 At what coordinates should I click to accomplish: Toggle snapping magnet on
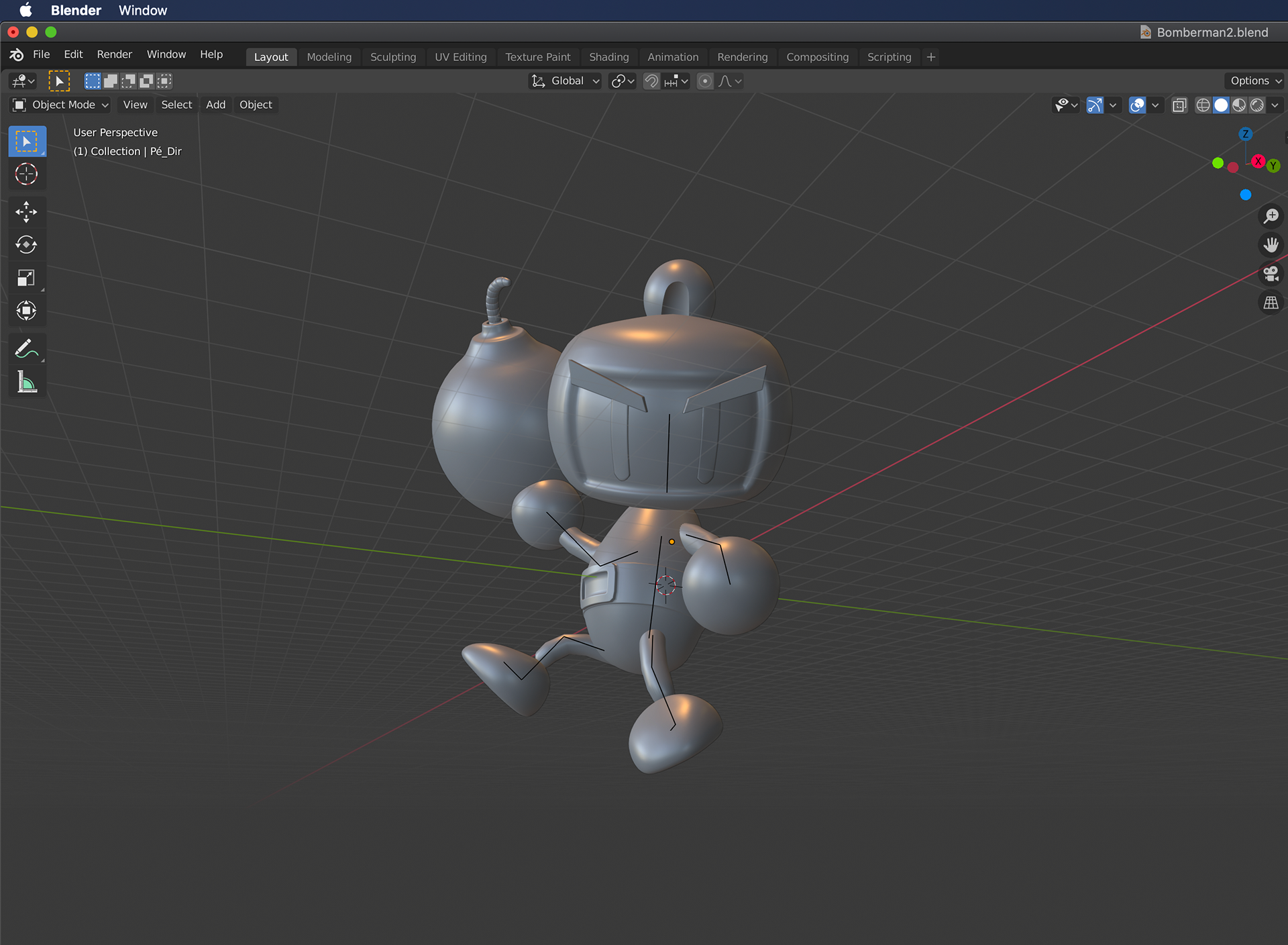651,81
